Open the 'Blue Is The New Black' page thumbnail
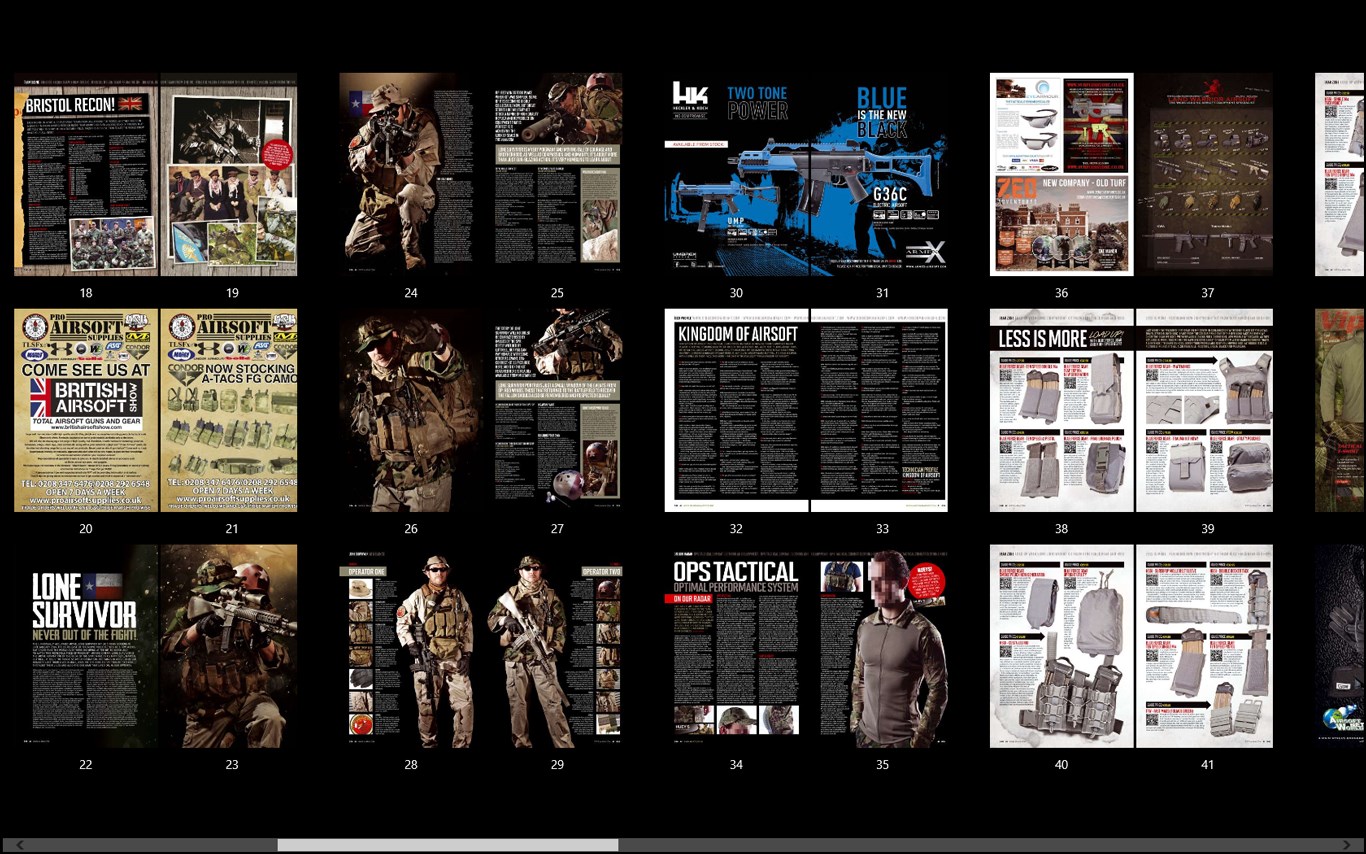This screenshot has width=1366, height=854. [x=879, y=174]
